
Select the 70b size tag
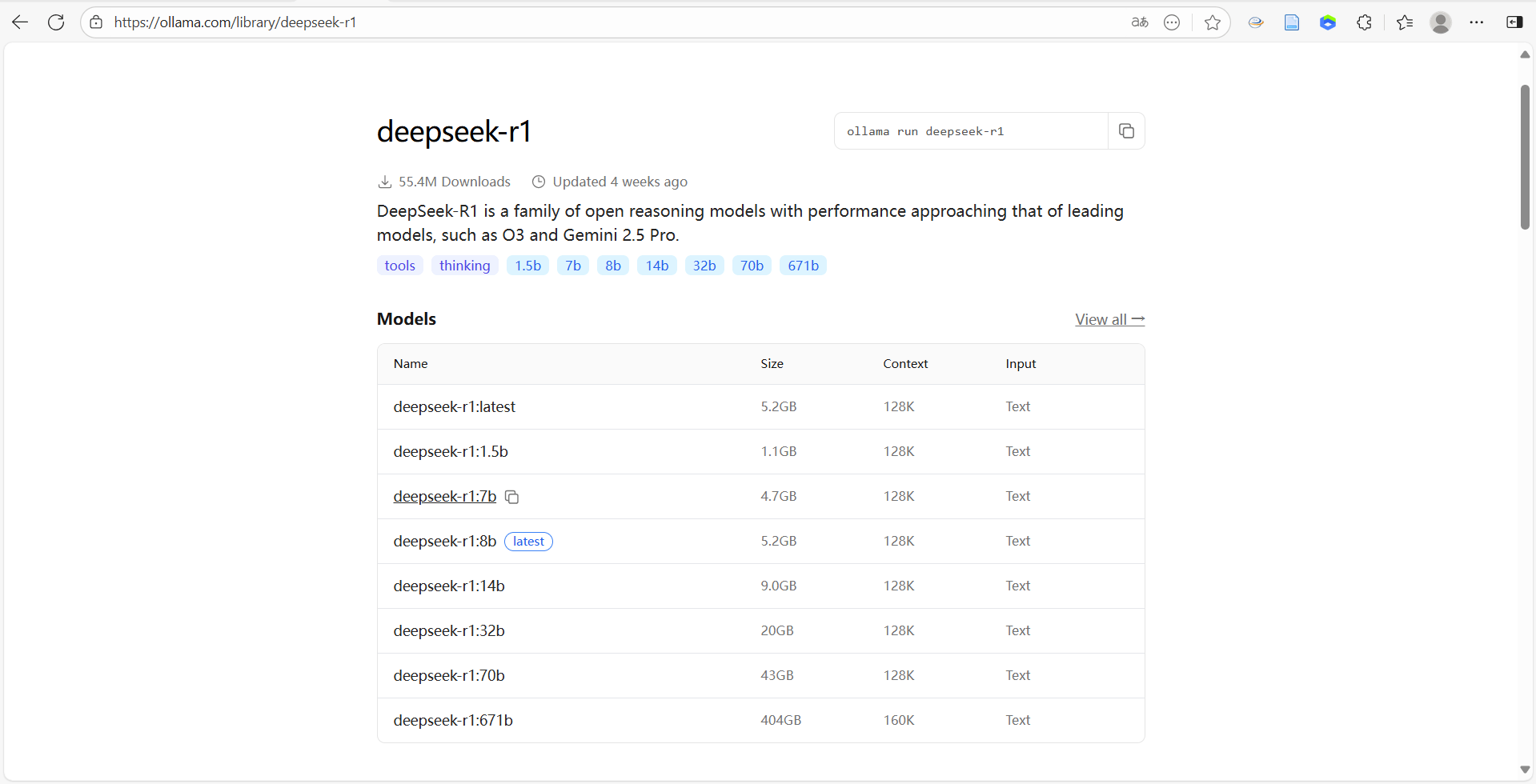[752, 266]
